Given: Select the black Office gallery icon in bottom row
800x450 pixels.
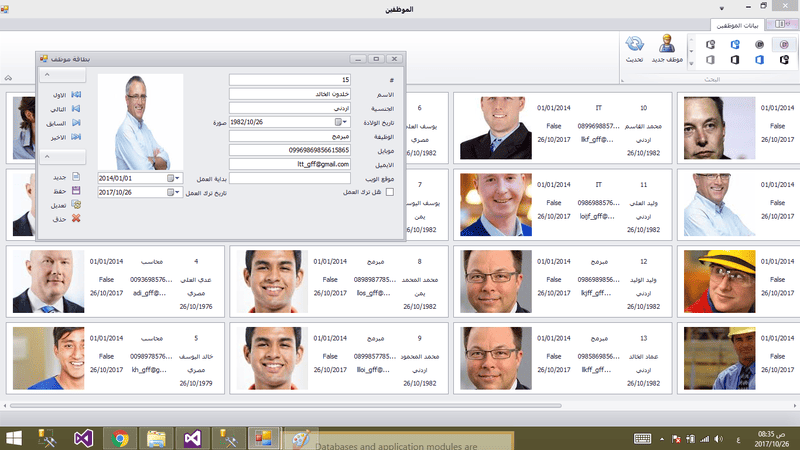Looking at the screenshot, I should coord(735,60).
